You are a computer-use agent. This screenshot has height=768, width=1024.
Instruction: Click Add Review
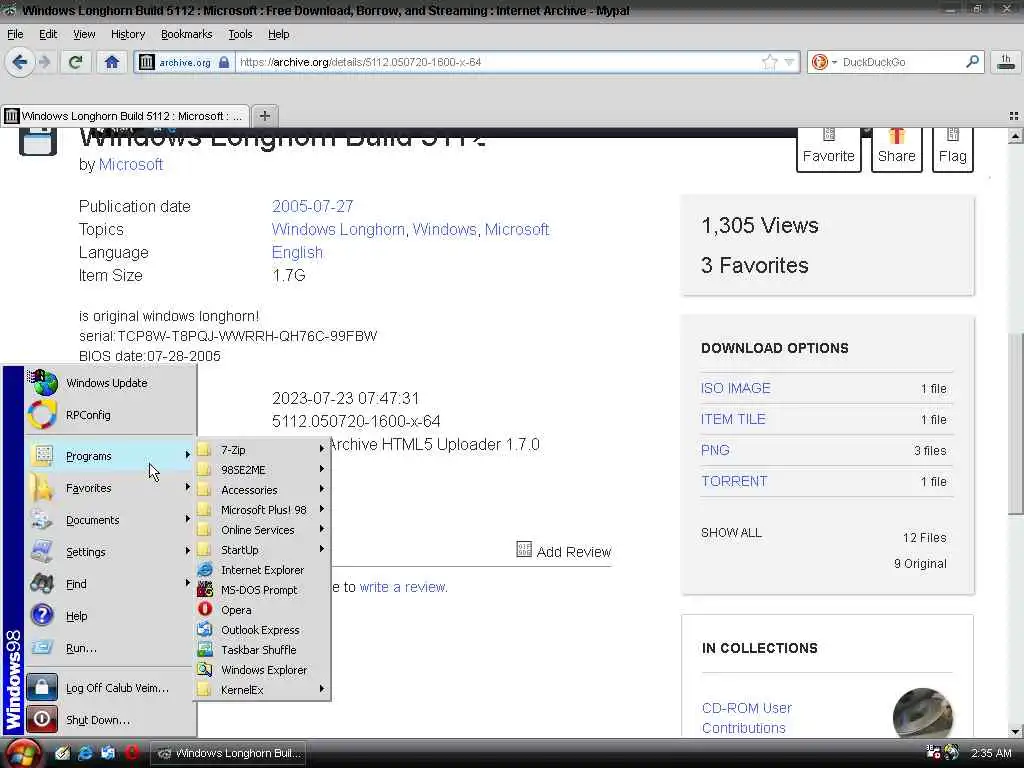(x=564, y=551)
